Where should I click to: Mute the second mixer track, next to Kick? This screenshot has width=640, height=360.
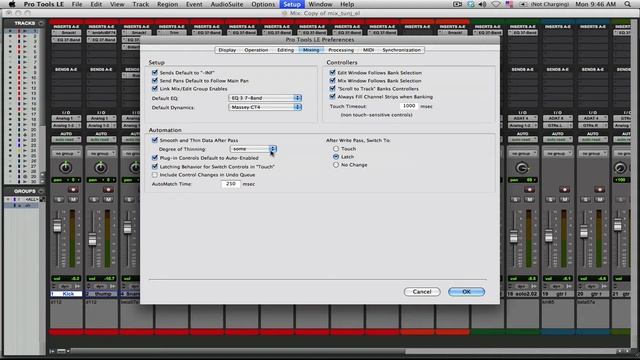[x=108, y=200]
